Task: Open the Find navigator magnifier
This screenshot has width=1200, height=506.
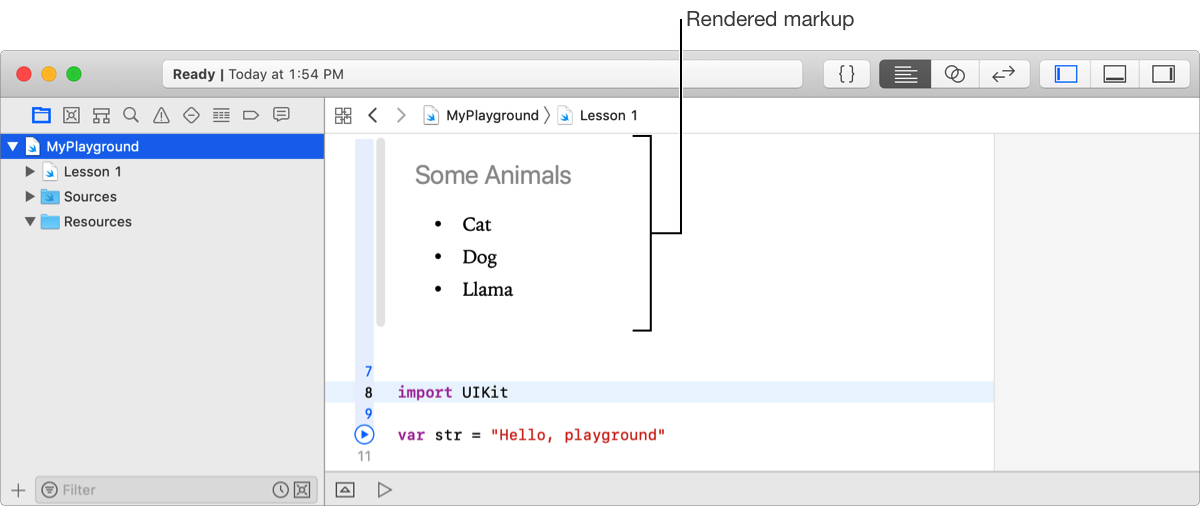Action: tap(131, 115)
